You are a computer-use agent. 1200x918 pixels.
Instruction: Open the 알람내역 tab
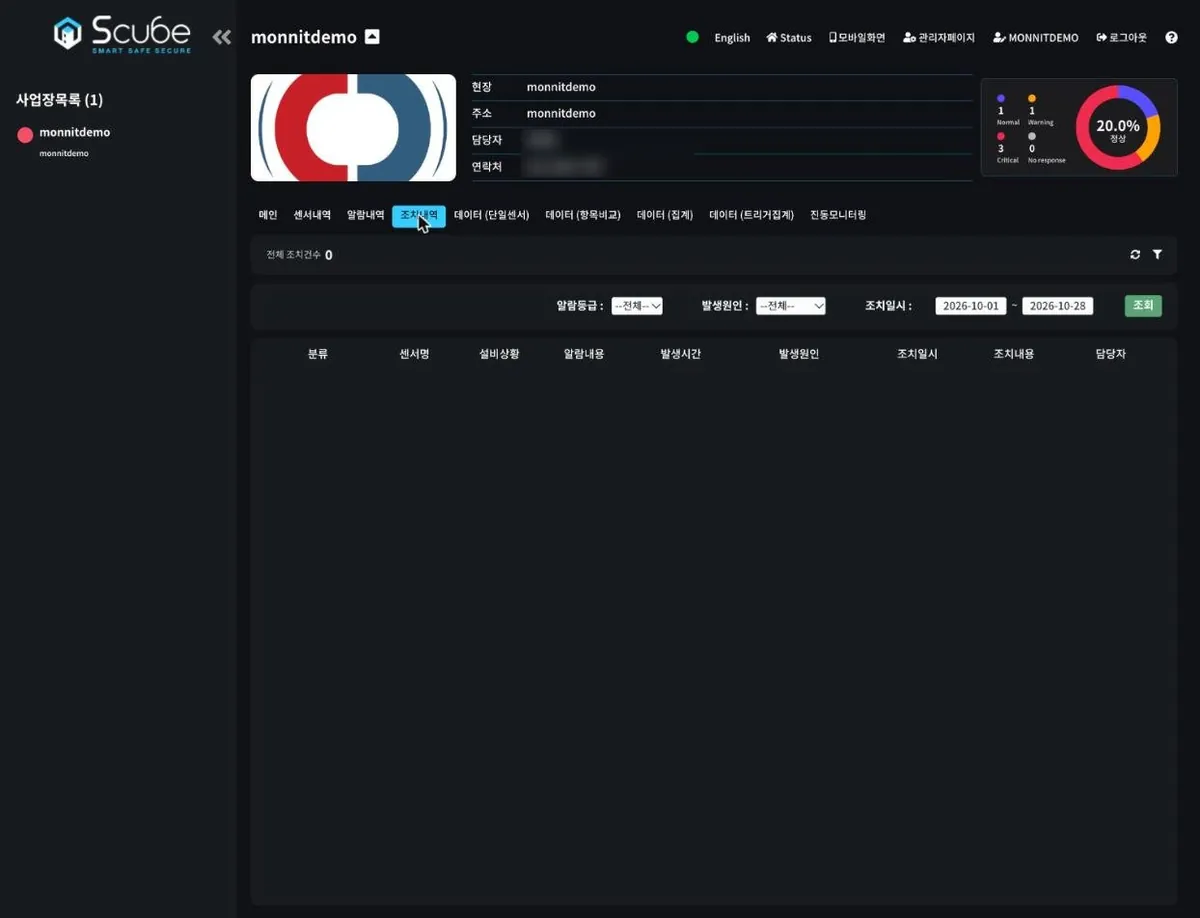coord(365,215)
